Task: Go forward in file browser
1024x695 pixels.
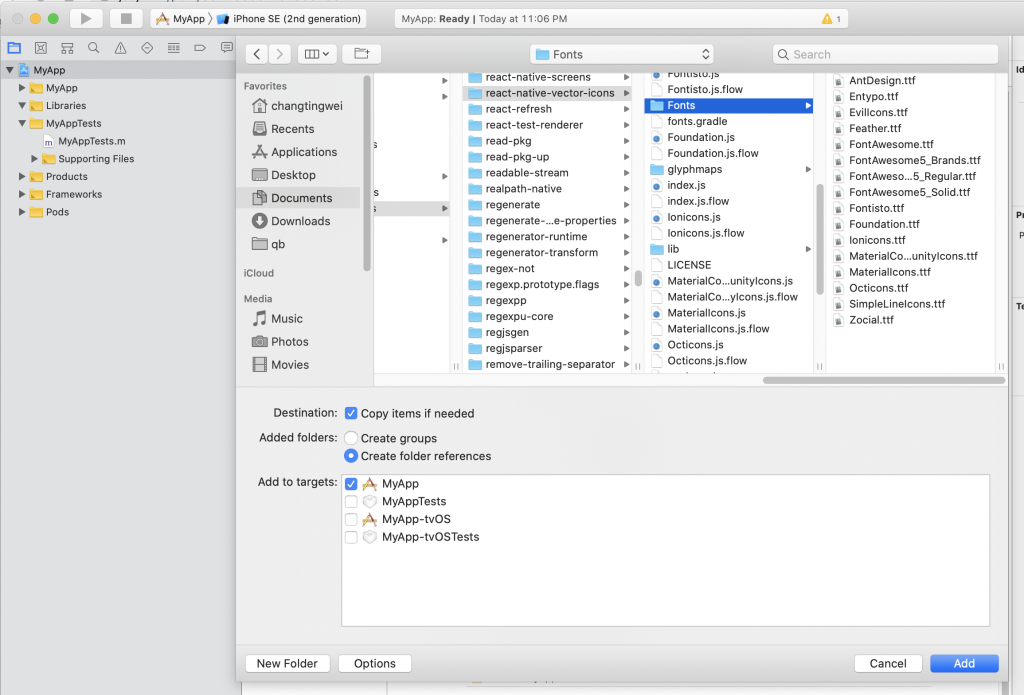Action: coord(280,54)
